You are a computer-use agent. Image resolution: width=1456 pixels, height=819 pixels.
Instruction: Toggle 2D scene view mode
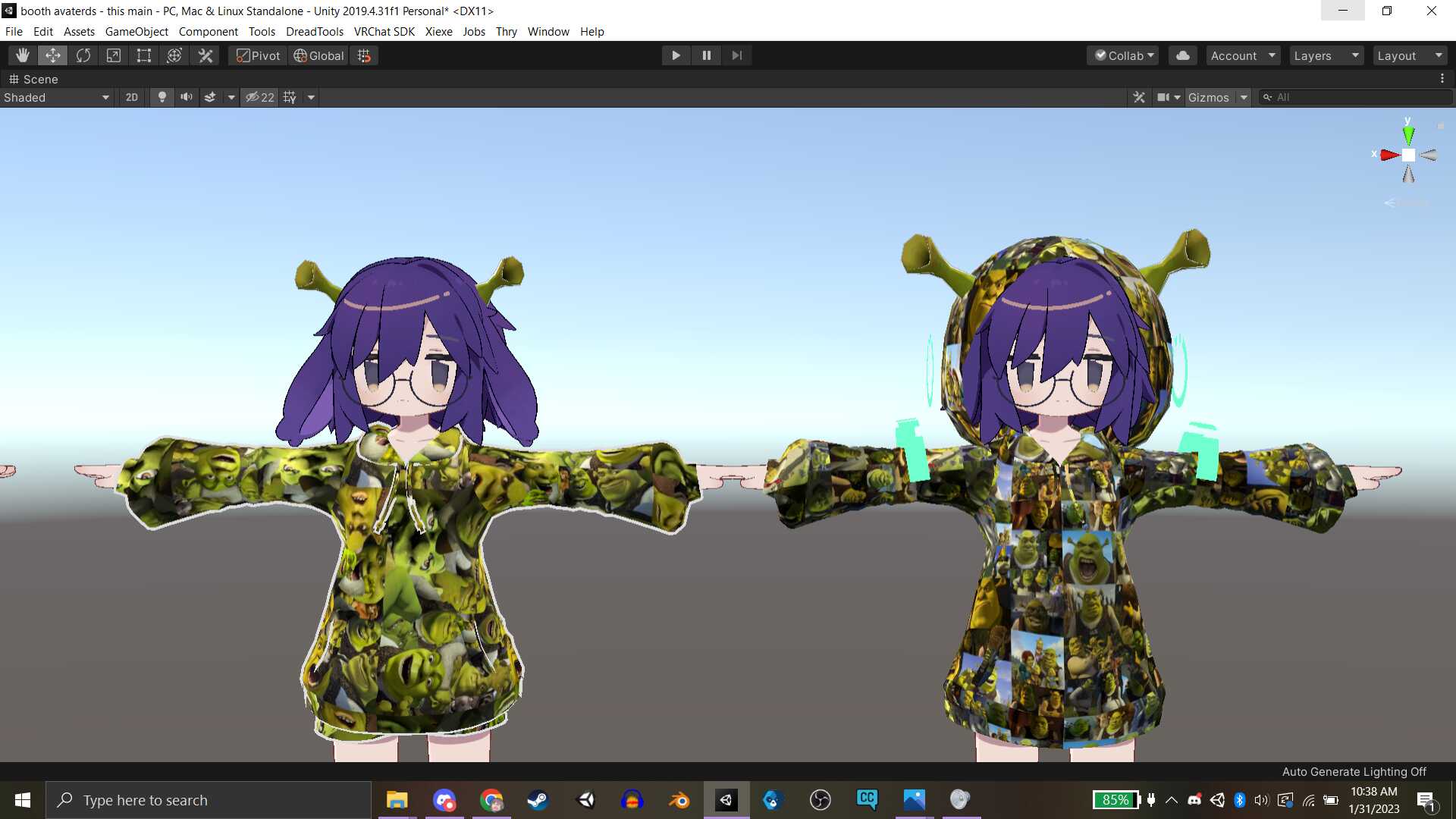(x=132, y=97)
